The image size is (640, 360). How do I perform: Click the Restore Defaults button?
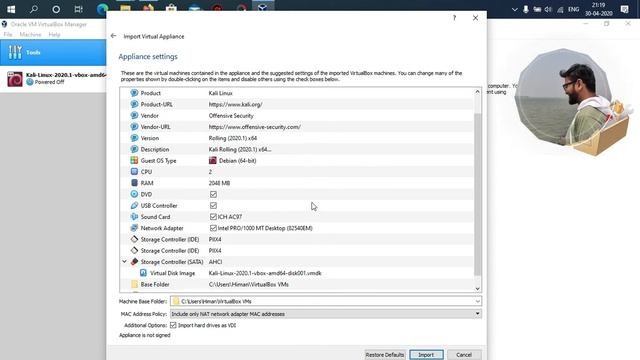(x=385, y=355)
